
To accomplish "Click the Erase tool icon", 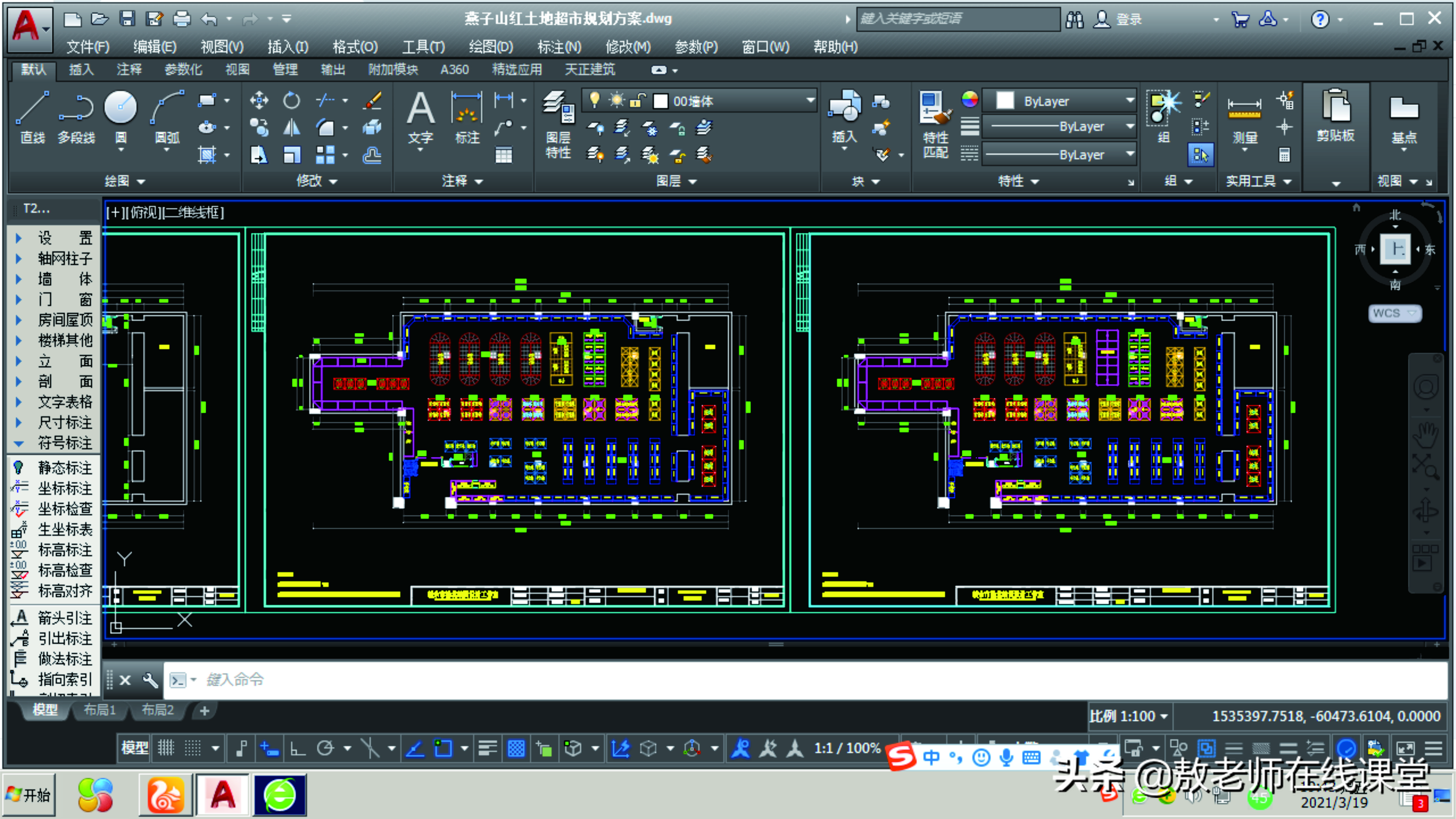I will [x=373, y=101].
